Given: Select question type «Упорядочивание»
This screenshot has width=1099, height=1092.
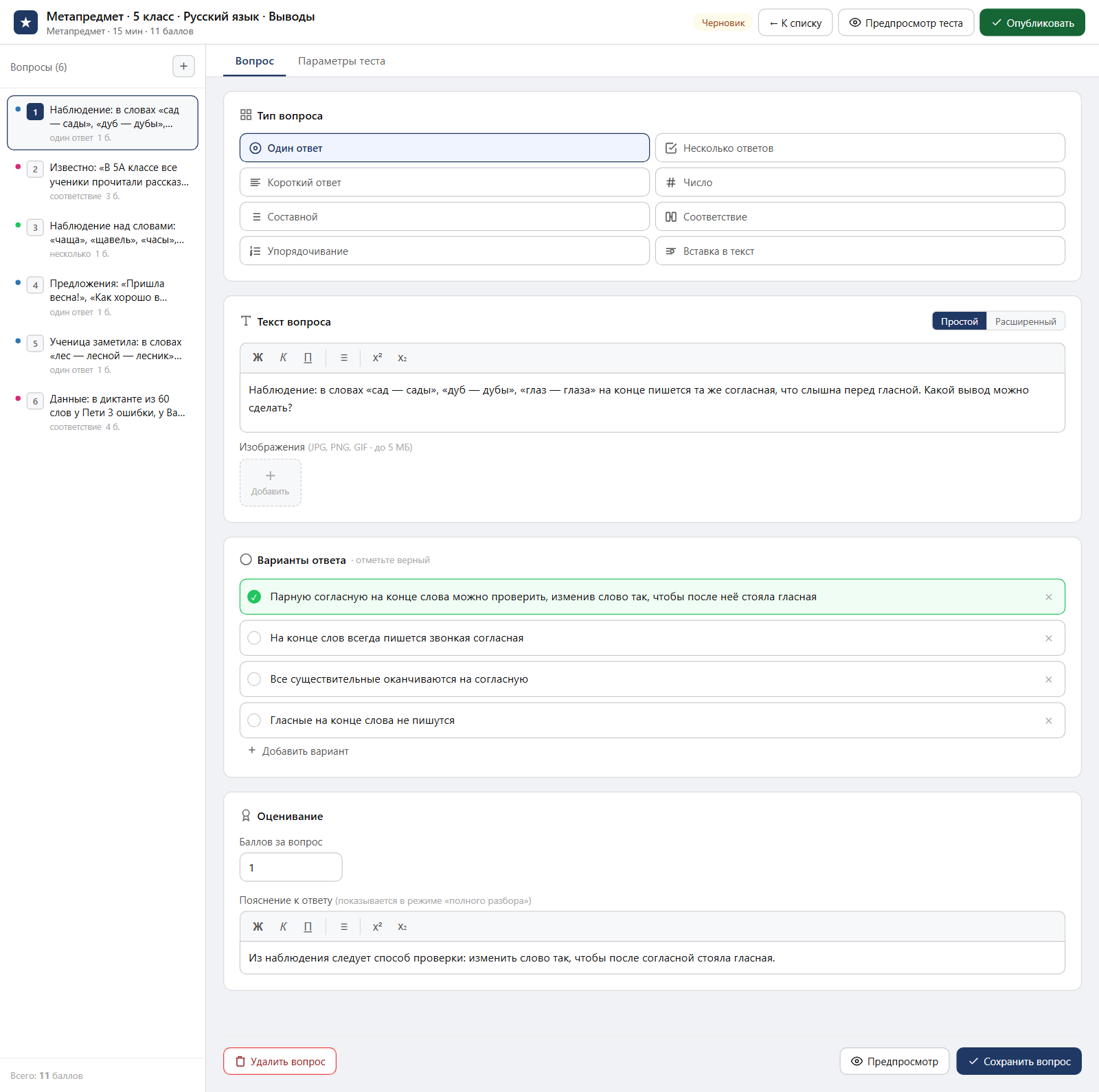Looking at the screenshot, I should (x=444, y=251).
